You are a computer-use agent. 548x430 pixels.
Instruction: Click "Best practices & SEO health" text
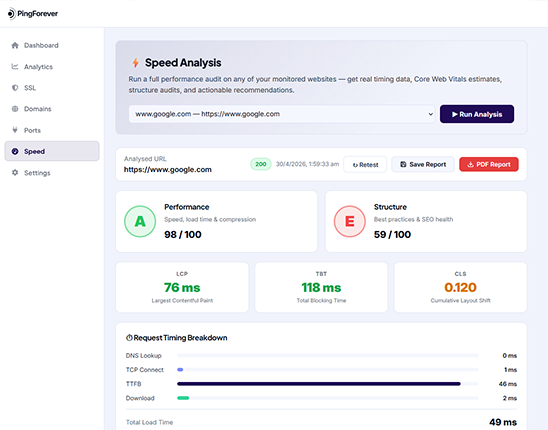(x=413, y=220)
